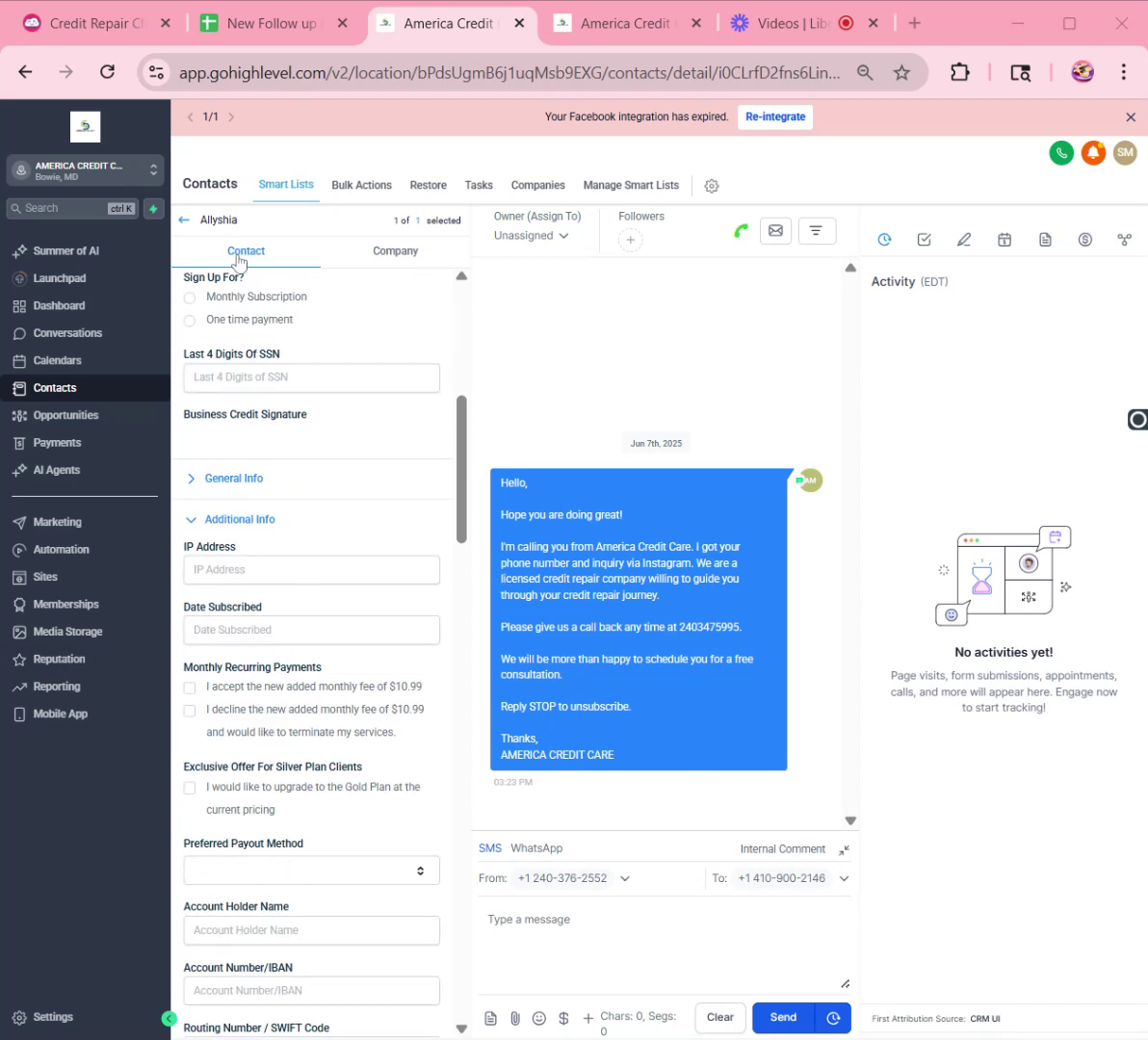Open Settings in the sidebar
The width and height of the screenshot is (1148, 1040).
53,1018
